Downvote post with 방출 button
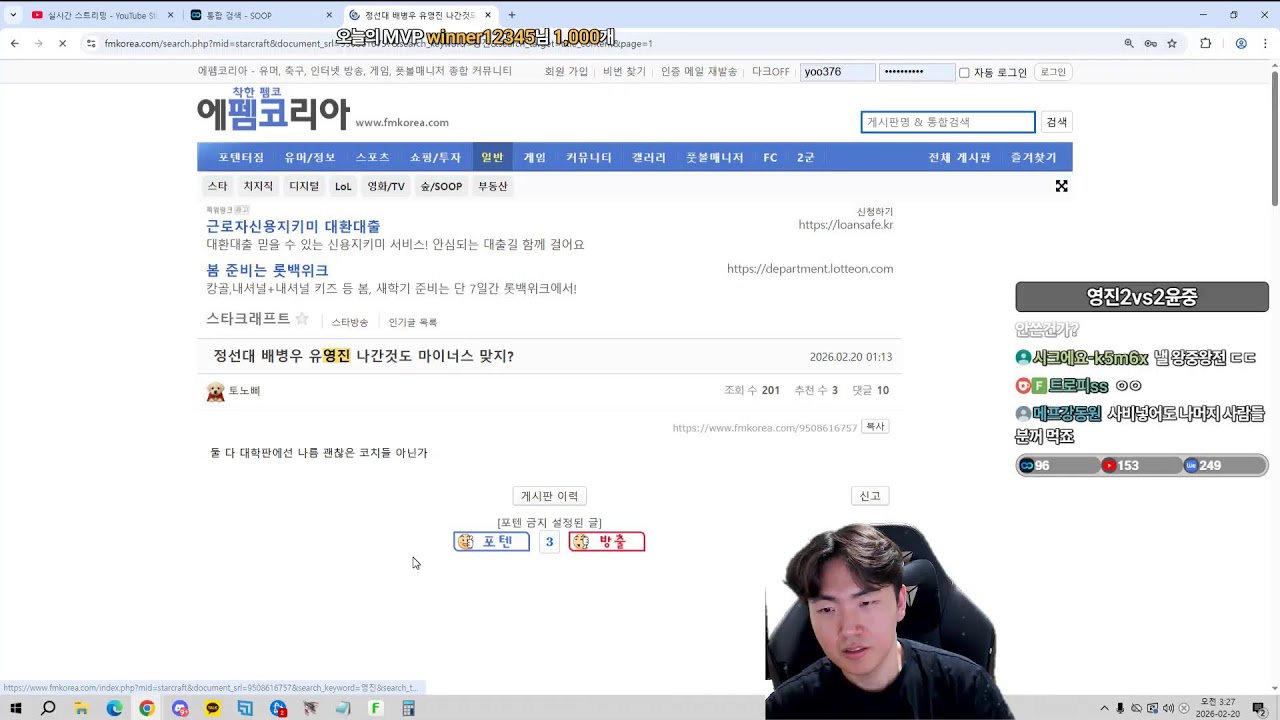 (606, 541)
